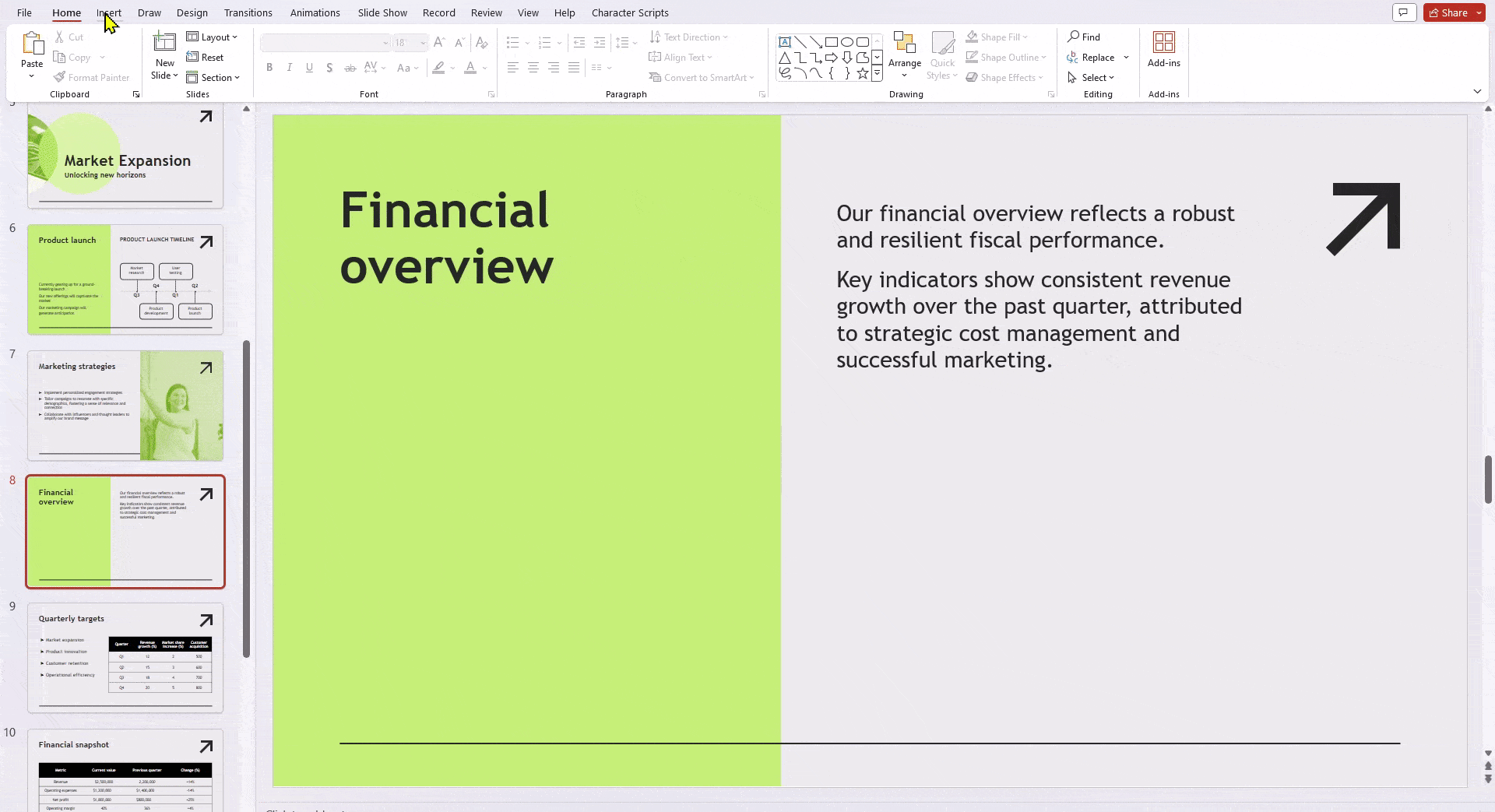Screen dimensions: 1495x812
Task: Select the Quarterly targets slide thumbnail
Action: (125, 658)
